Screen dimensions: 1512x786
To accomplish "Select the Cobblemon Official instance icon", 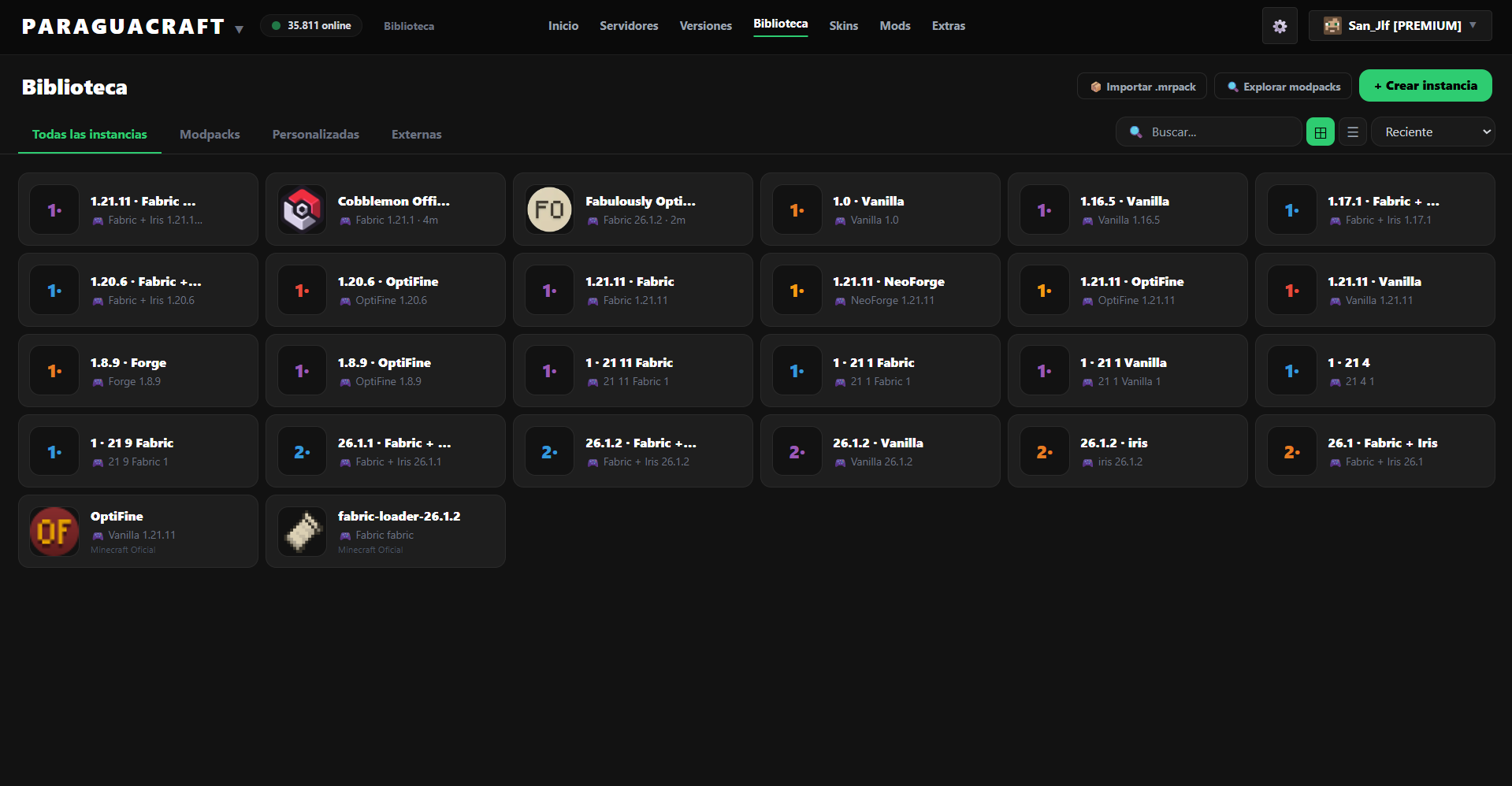I will pyautogui.click(x=302, y=209).
